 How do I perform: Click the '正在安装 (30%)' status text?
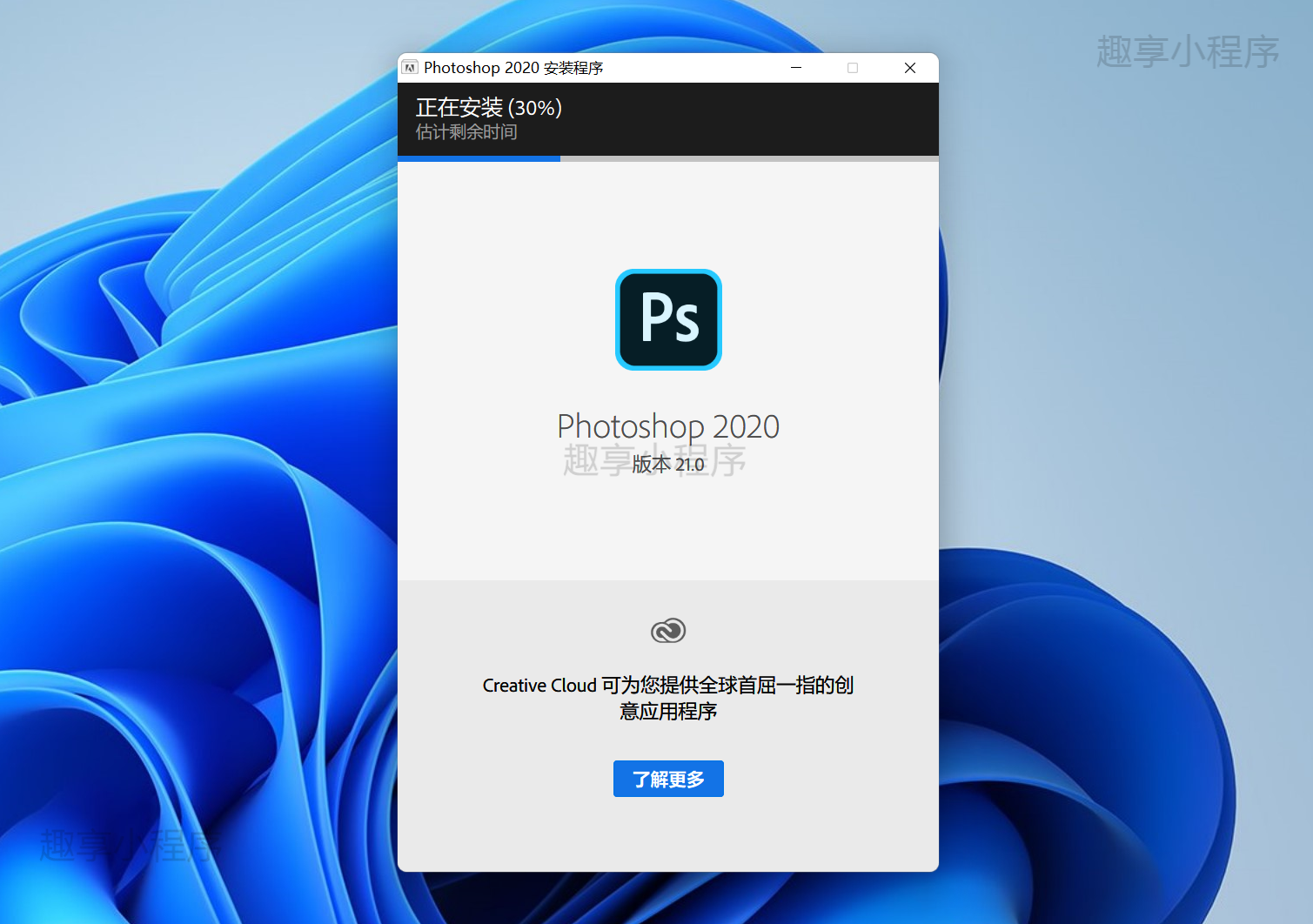489,108
